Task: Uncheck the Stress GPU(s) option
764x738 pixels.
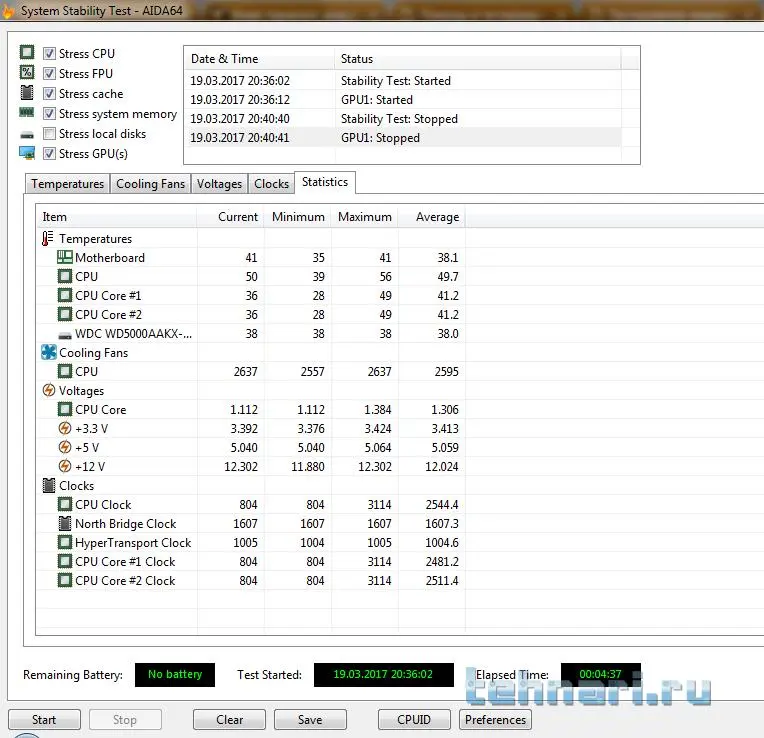Action: (x=49, y=154)
